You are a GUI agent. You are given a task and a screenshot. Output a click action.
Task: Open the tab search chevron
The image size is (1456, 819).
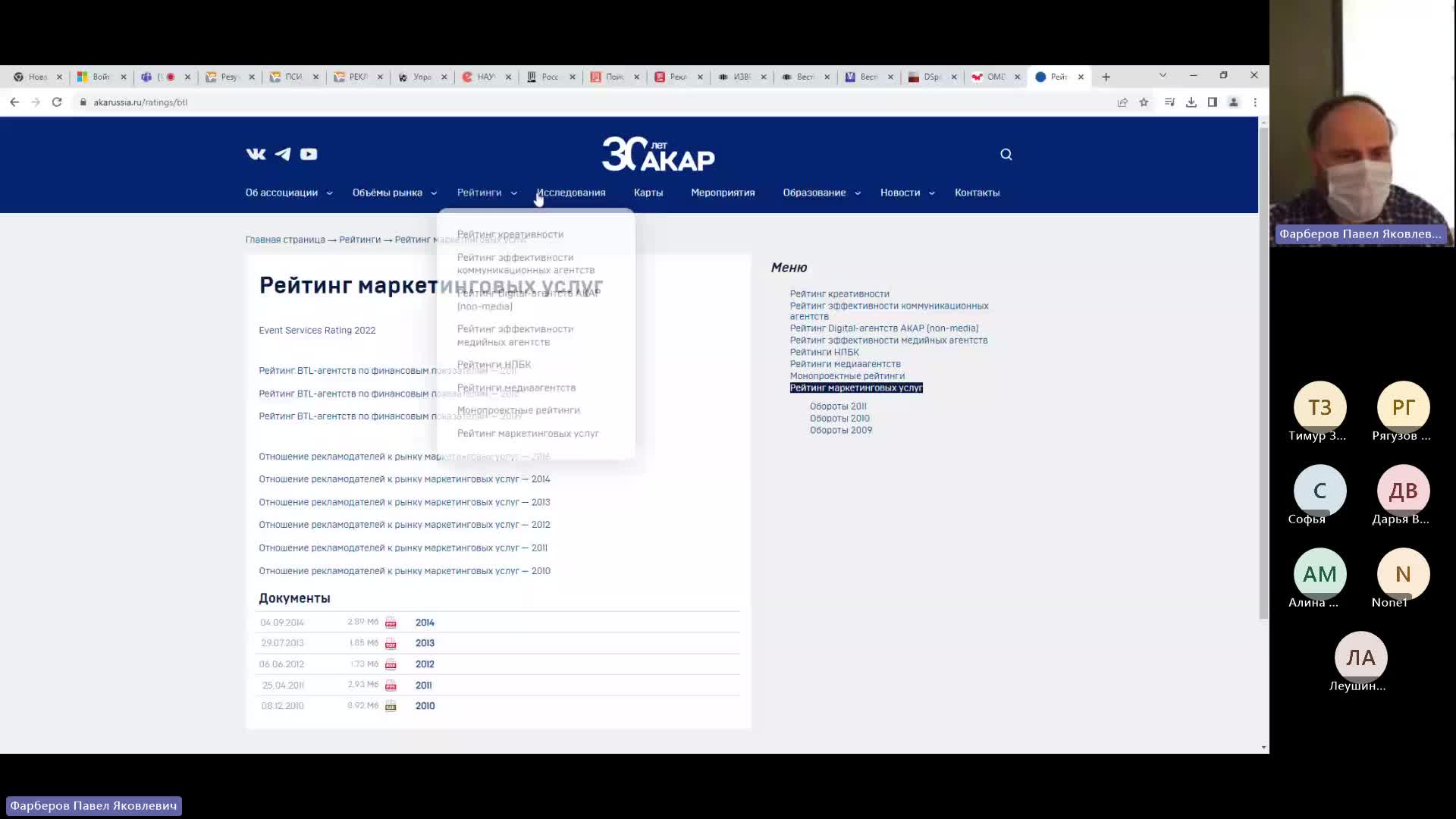coord(1163,75)
